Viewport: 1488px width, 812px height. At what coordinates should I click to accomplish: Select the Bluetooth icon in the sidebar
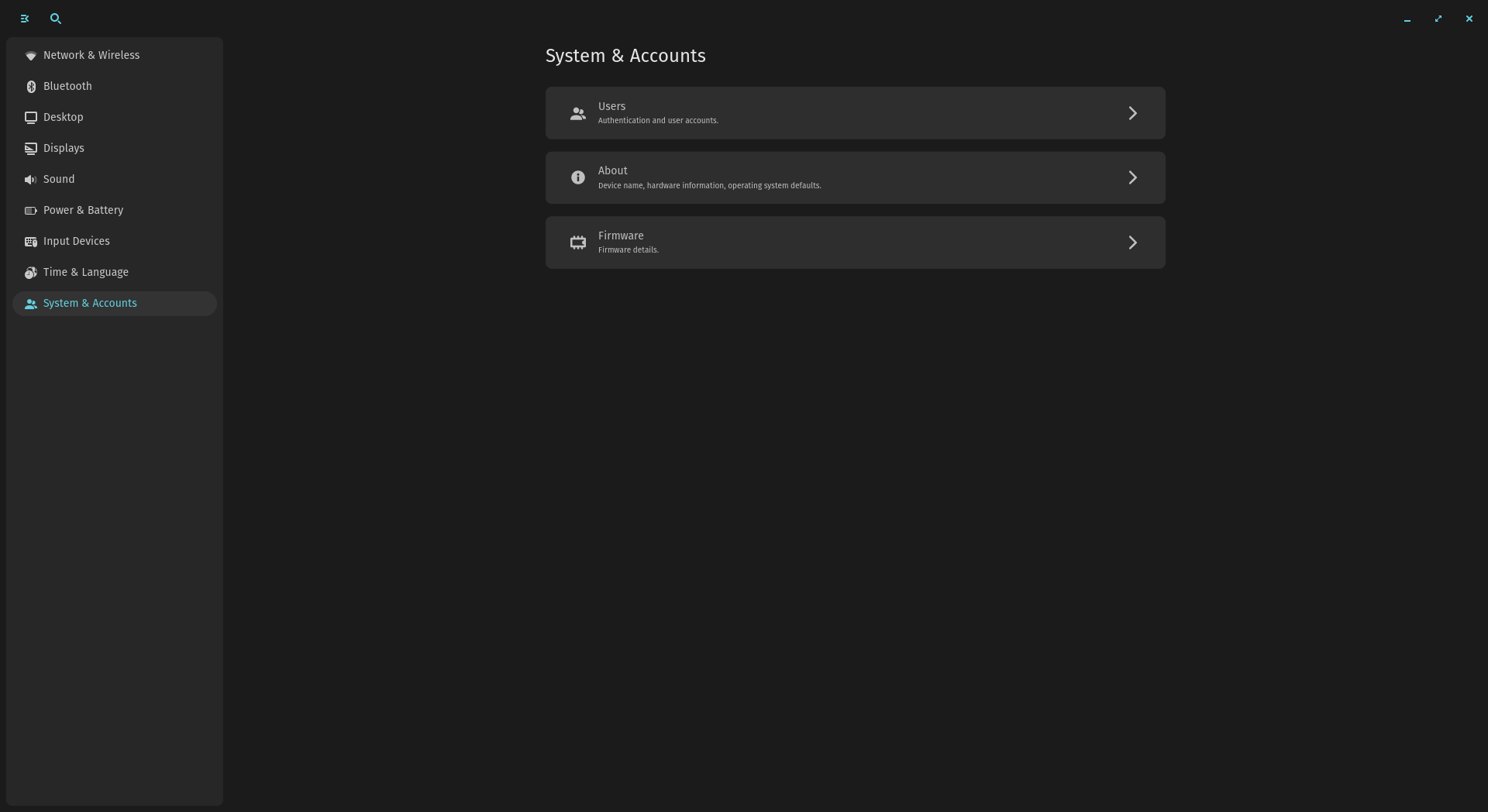point(31,86)
